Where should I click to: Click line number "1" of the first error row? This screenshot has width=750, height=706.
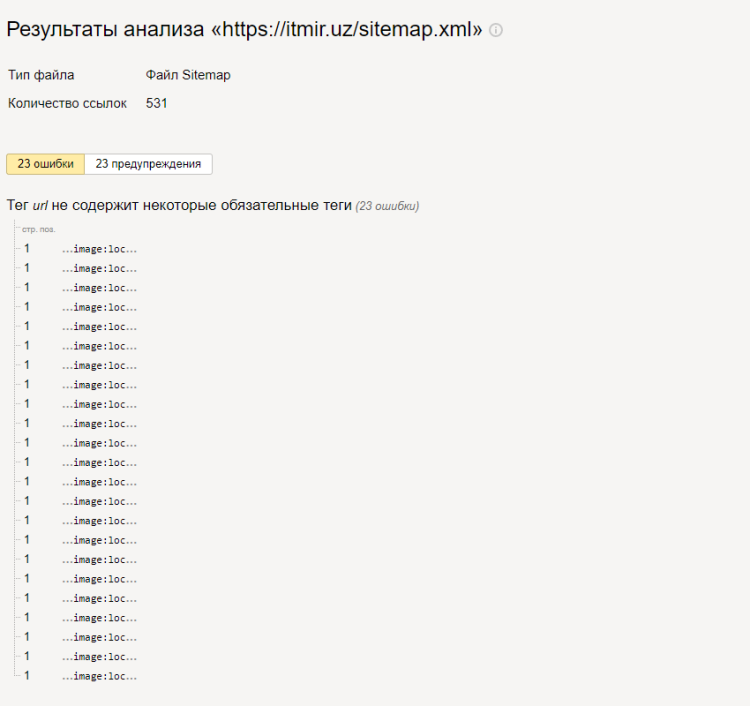[27, 249]
